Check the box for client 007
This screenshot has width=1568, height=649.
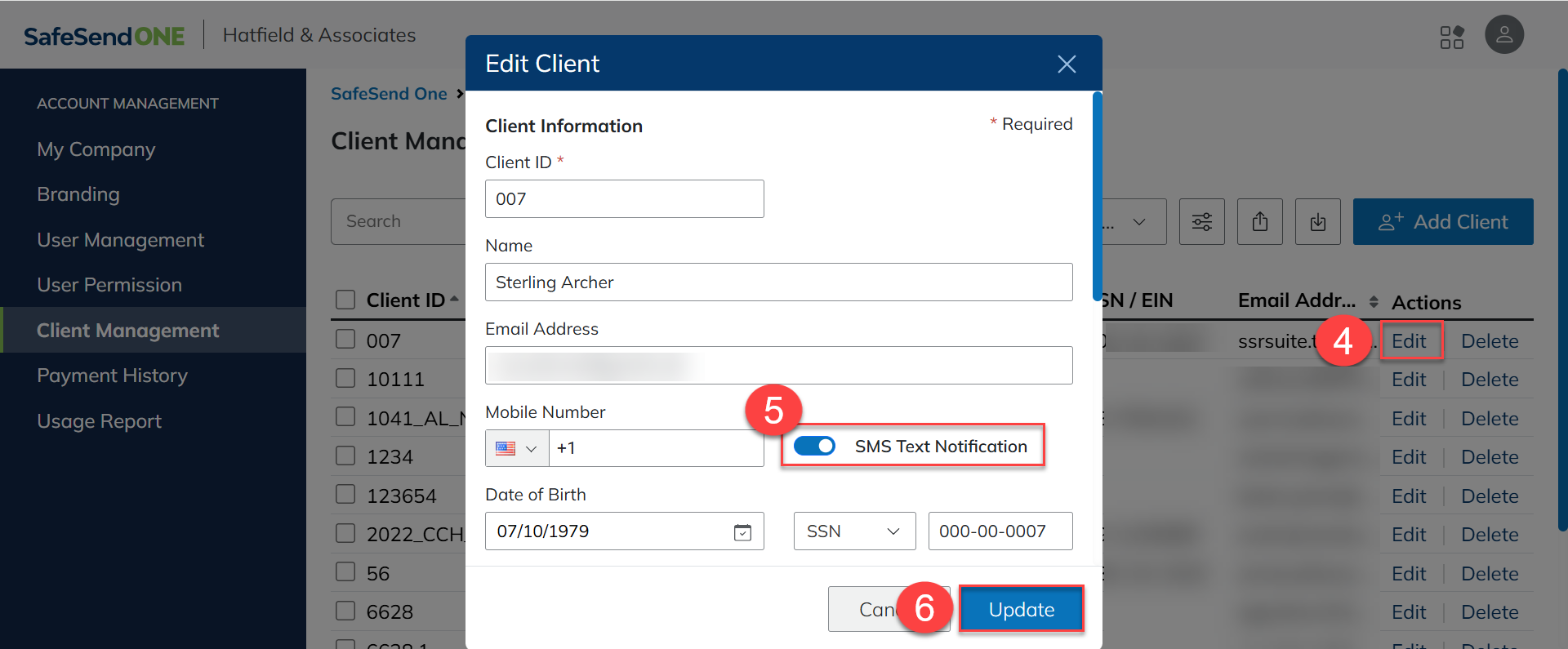[345, 340]
